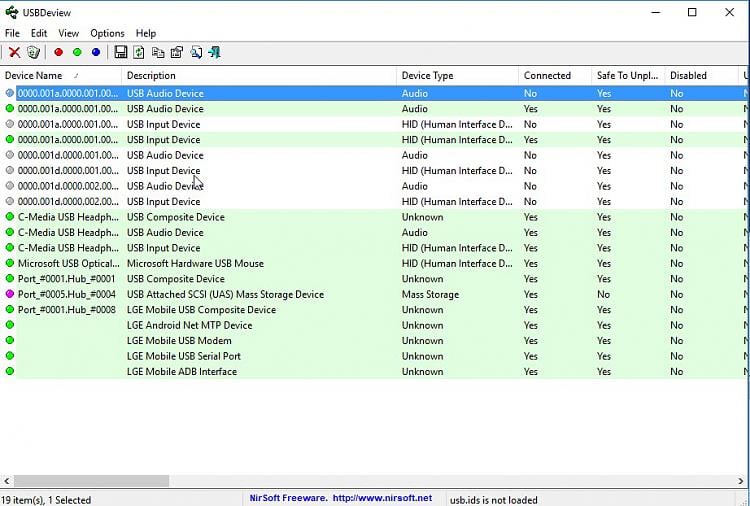Click green dot beside LGE Mobile ADB Interface
The width and height of the screenshot is (750, 506).
click(10, 371)
